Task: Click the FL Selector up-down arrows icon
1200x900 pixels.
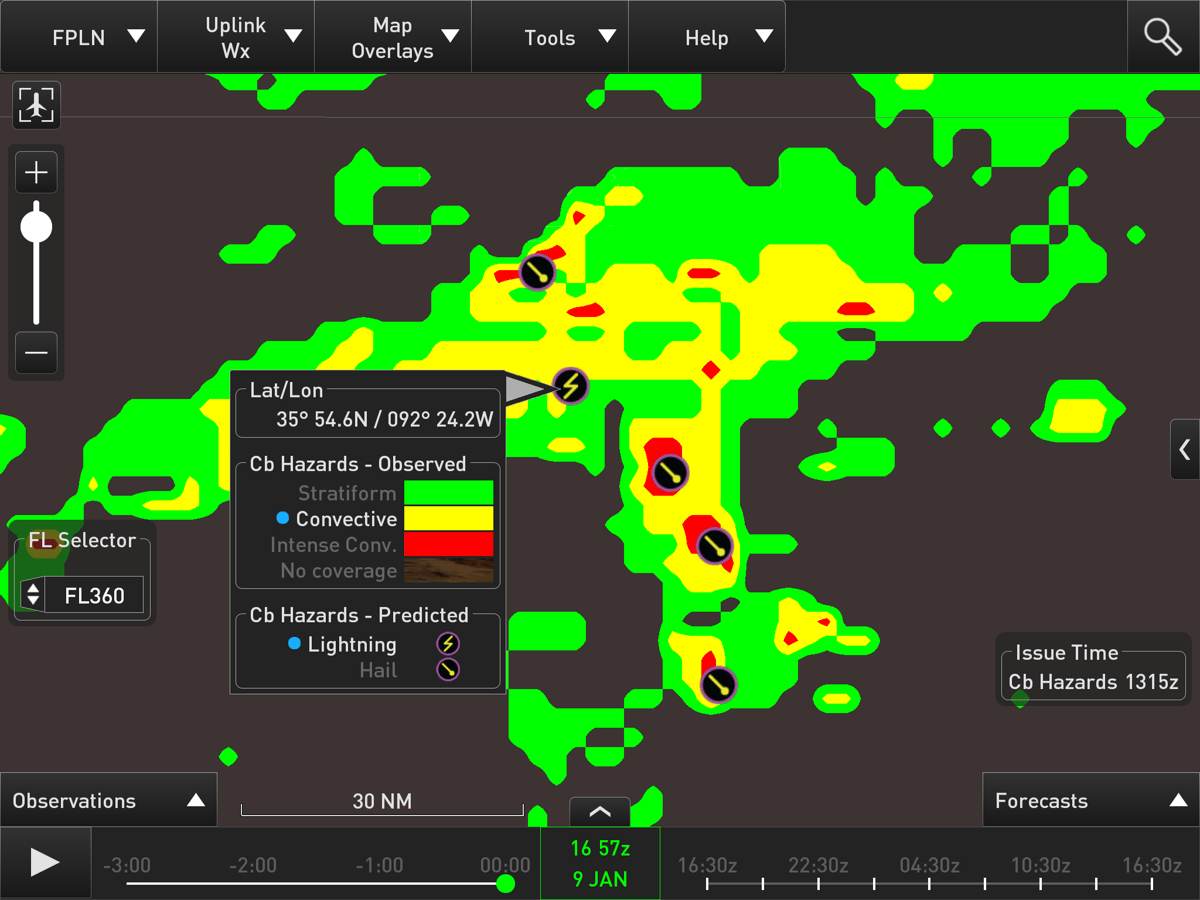Action: click(32, 595)
